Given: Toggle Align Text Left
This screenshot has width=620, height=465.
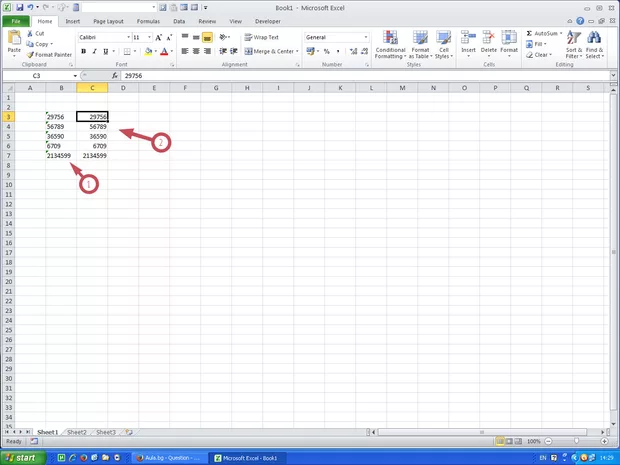Looking at the screenshot, I should tap(185, 51).
